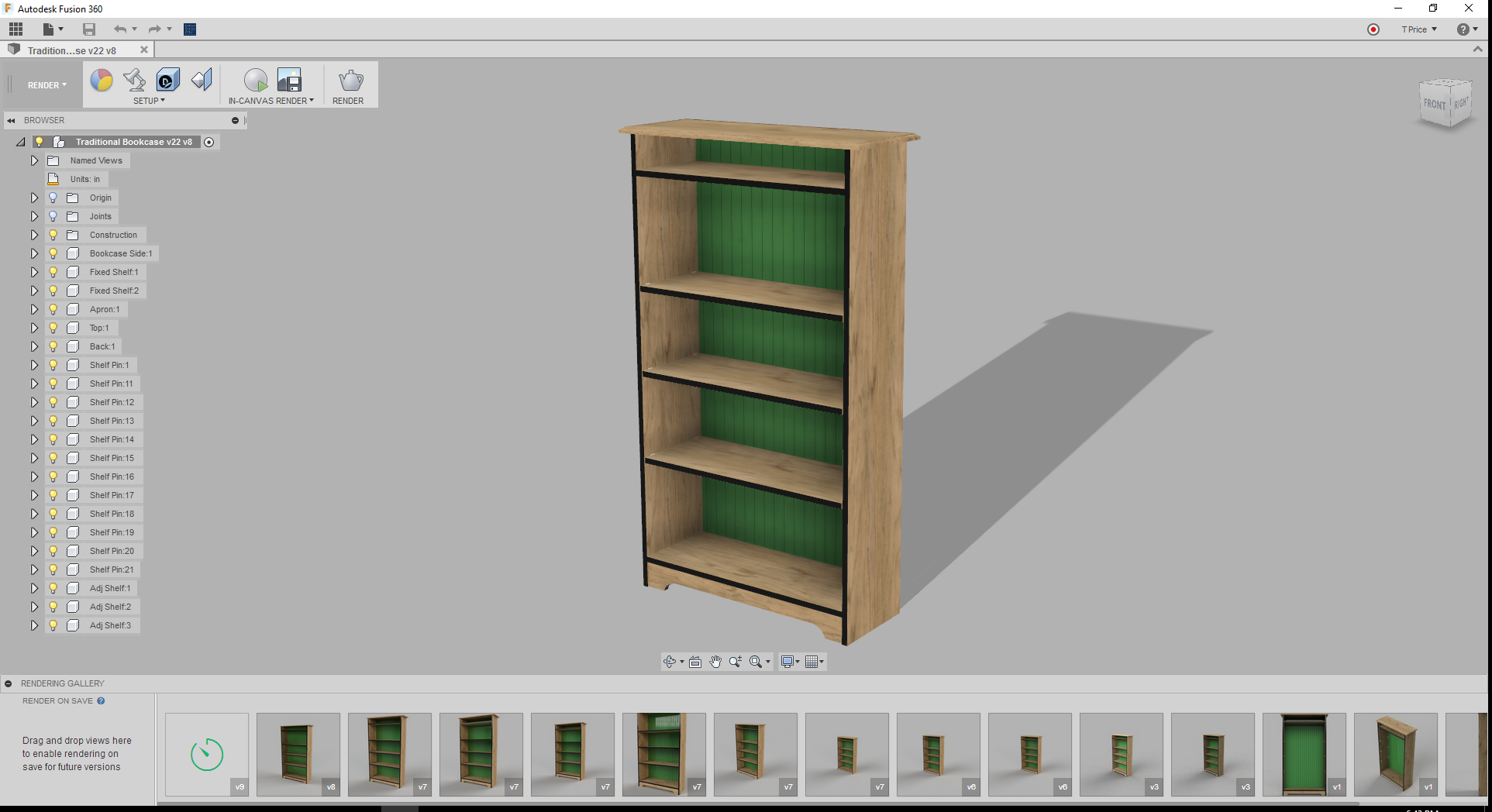
Task: Start the In-Canvas Render
Action: 256,80
